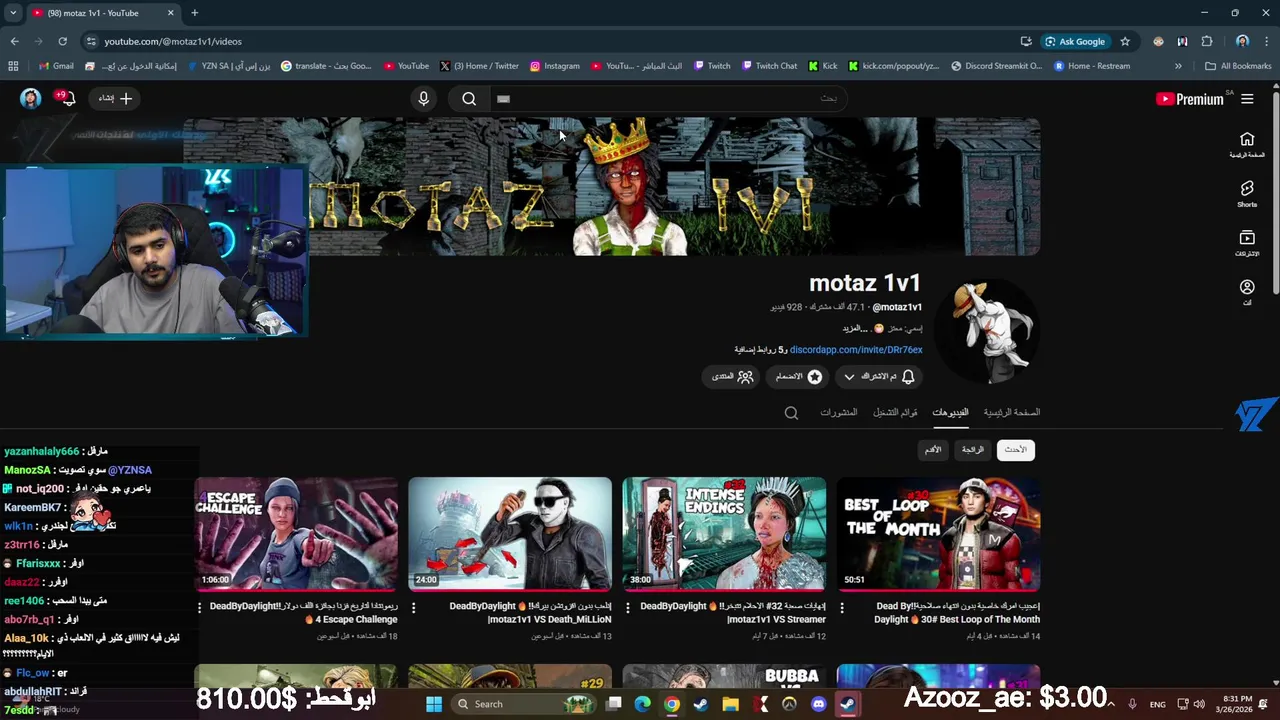Open Google Chrome from the taskbar
Image resolution: width=1280 pixels, height=720 pixels.
(672, 704)
